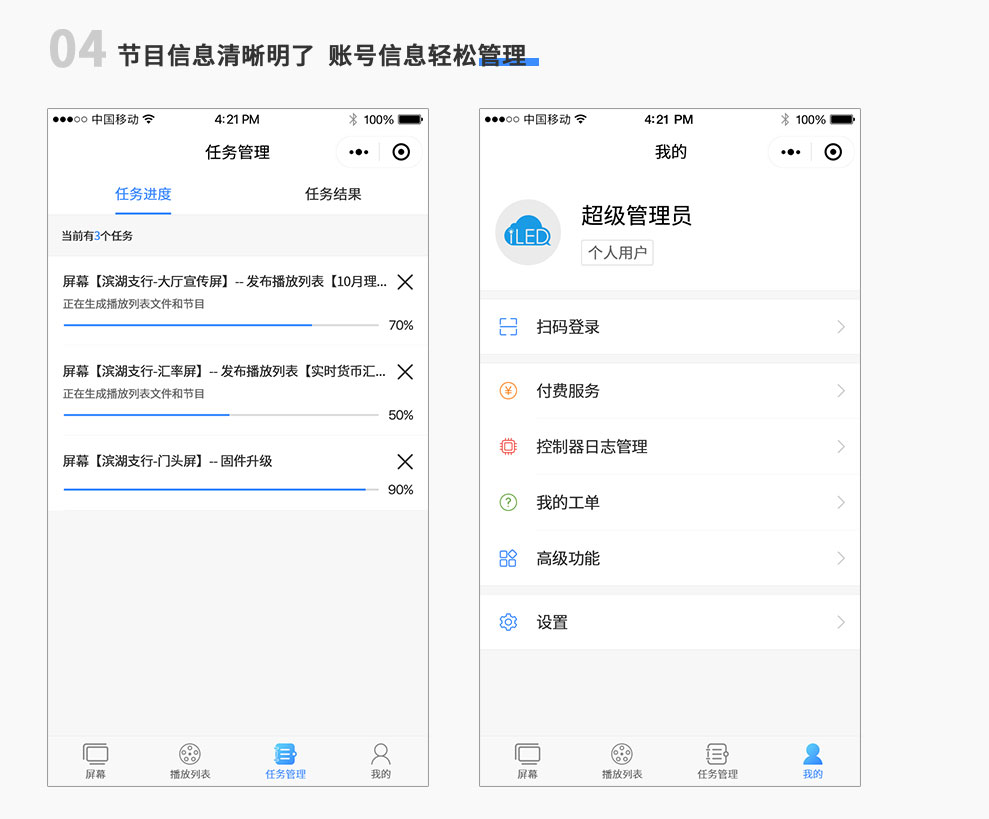This screenshot has height=819, width=989.
Task: Switch to the 任务结果 tab
Action: pyautogui.click(x=333, y=193)
